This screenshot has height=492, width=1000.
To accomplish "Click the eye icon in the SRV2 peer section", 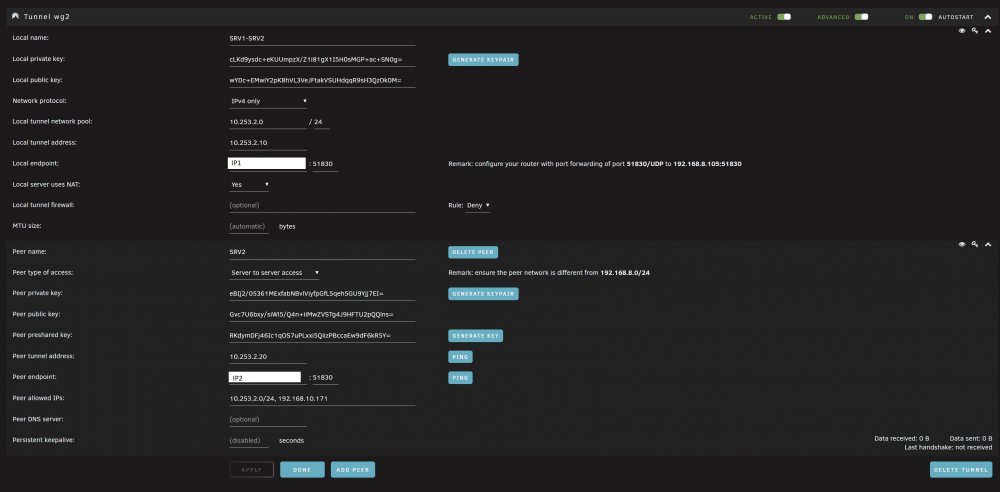I will [x=962, y=244].
